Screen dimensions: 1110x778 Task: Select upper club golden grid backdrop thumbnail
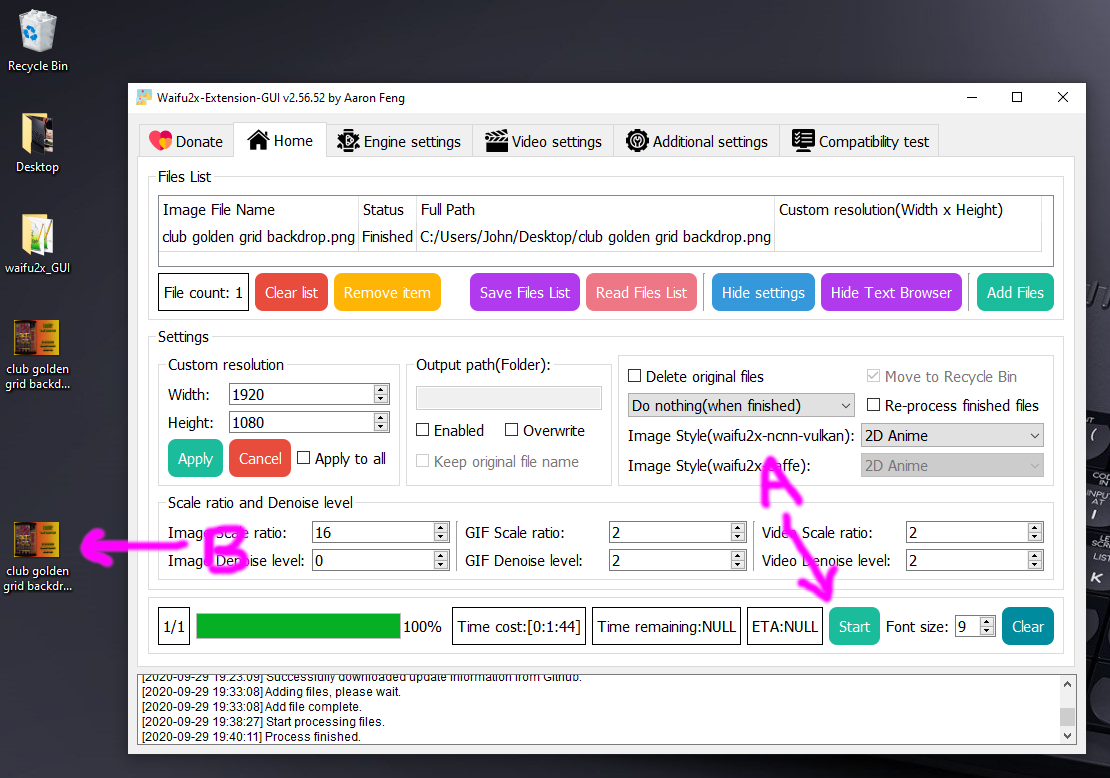click(37, 337)
